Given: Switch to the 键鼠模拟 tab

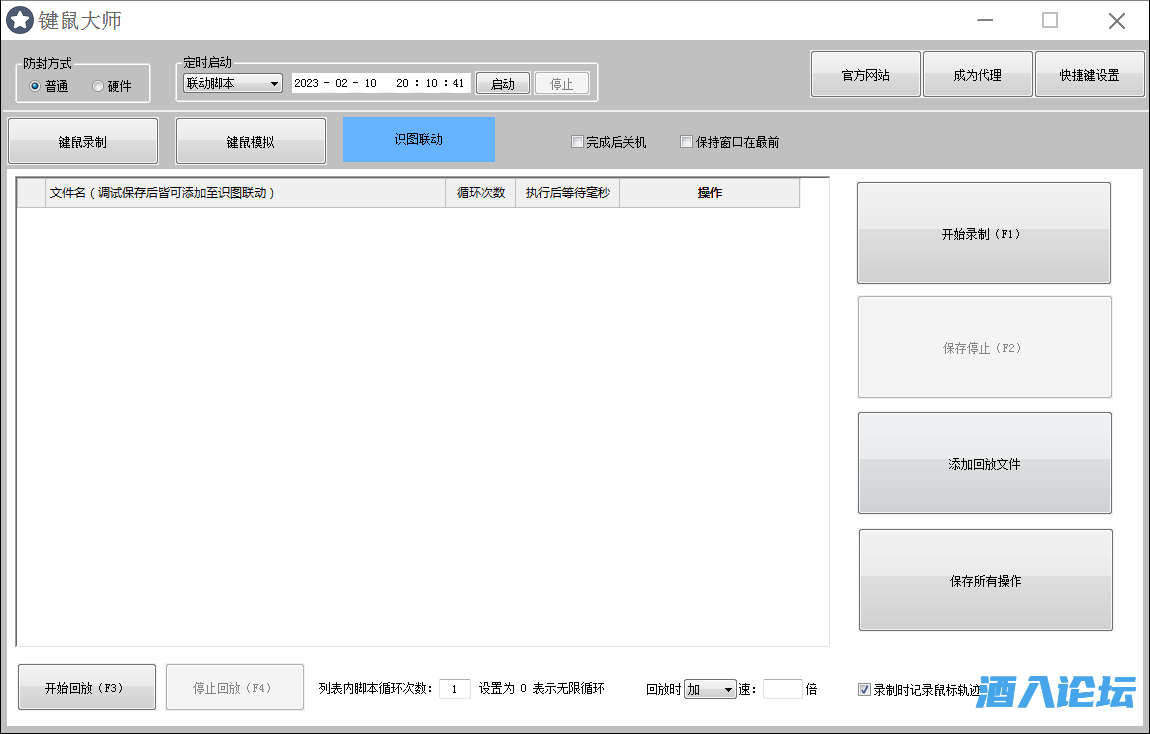Looking at the screenshot, I should pyautogui.click(x=251, y=141).
